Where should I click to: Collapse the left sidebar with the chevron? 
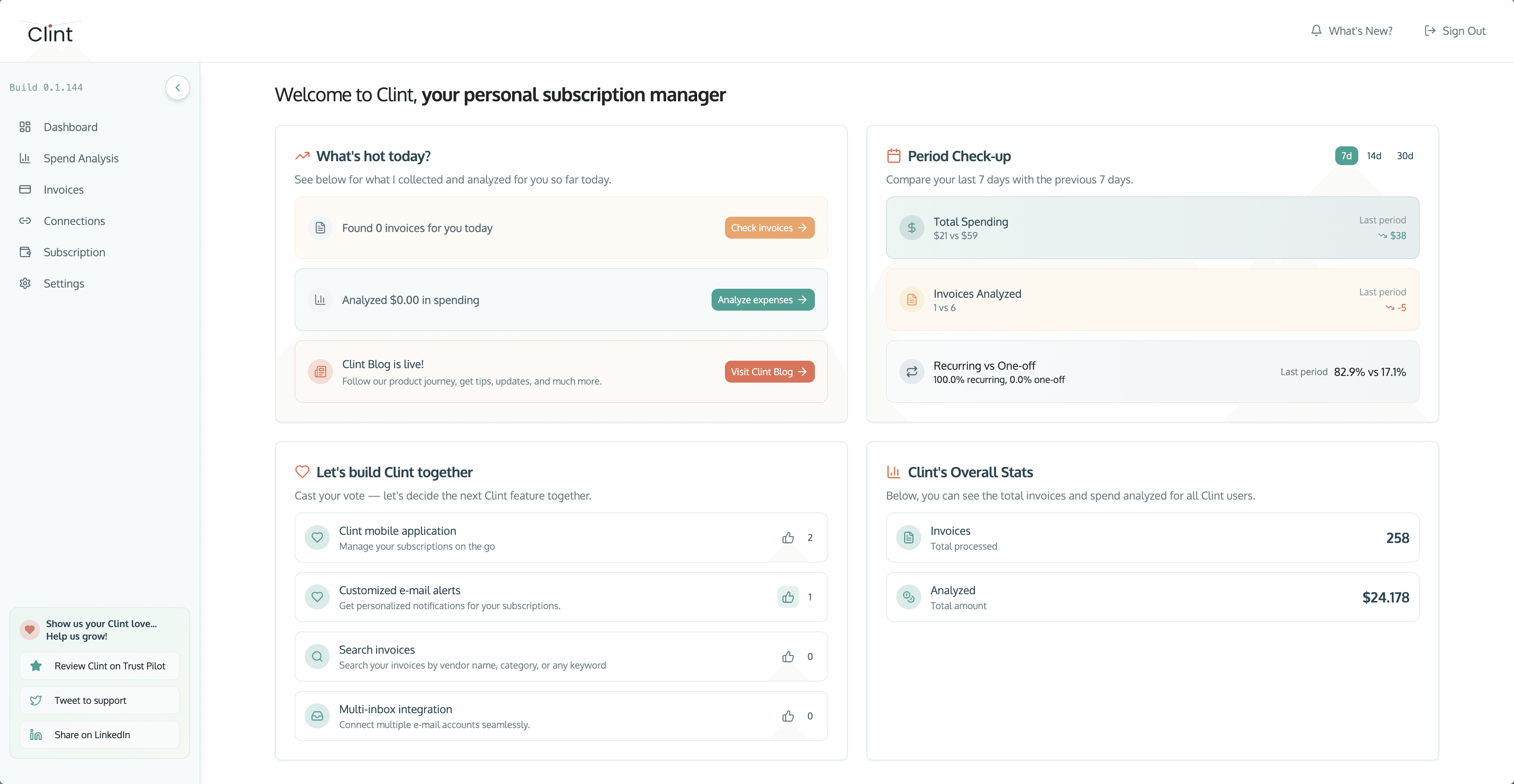tap(178, 87)
